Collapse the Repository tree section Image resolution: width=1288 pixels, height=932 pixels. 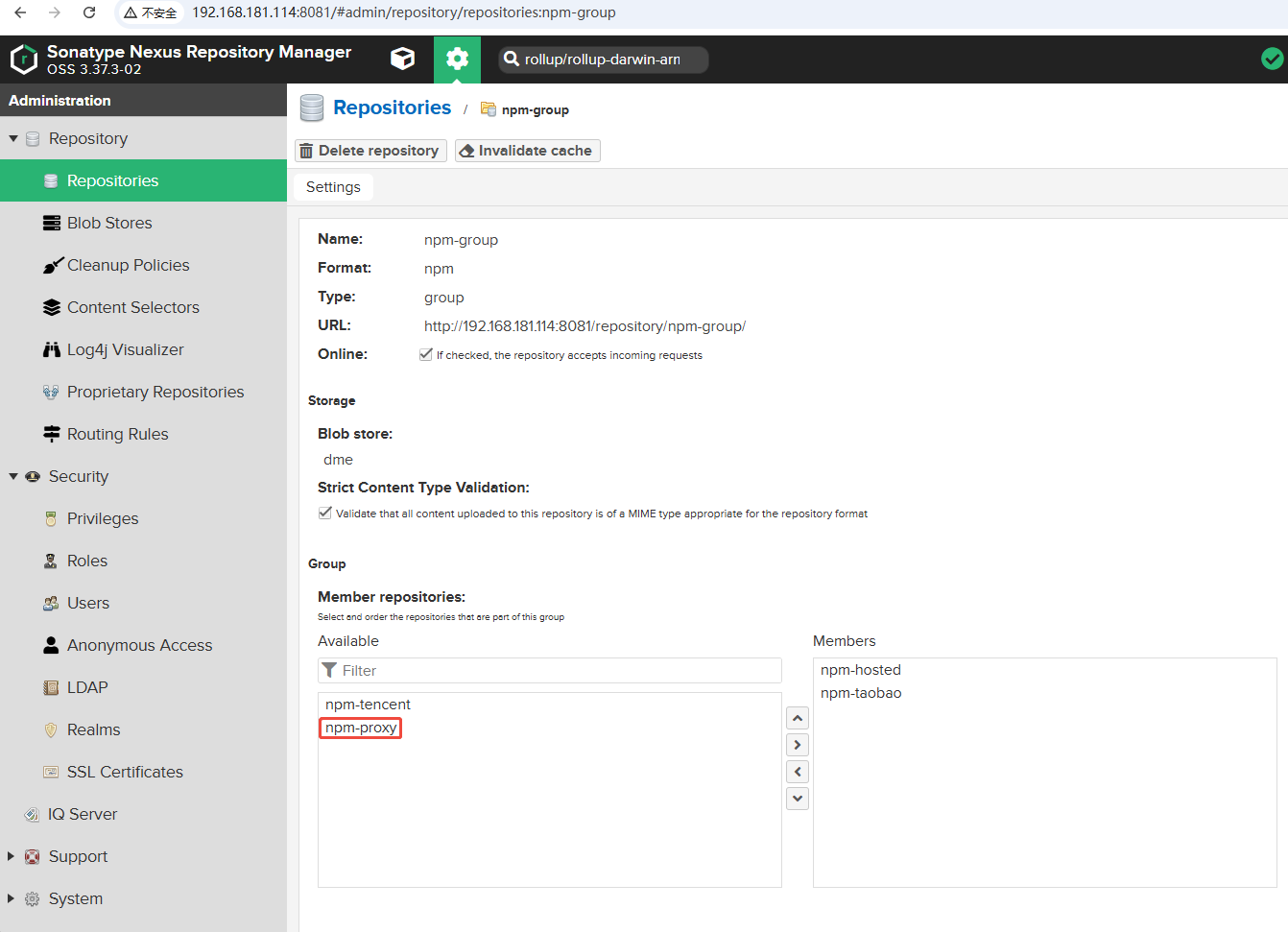pos(13,138)
